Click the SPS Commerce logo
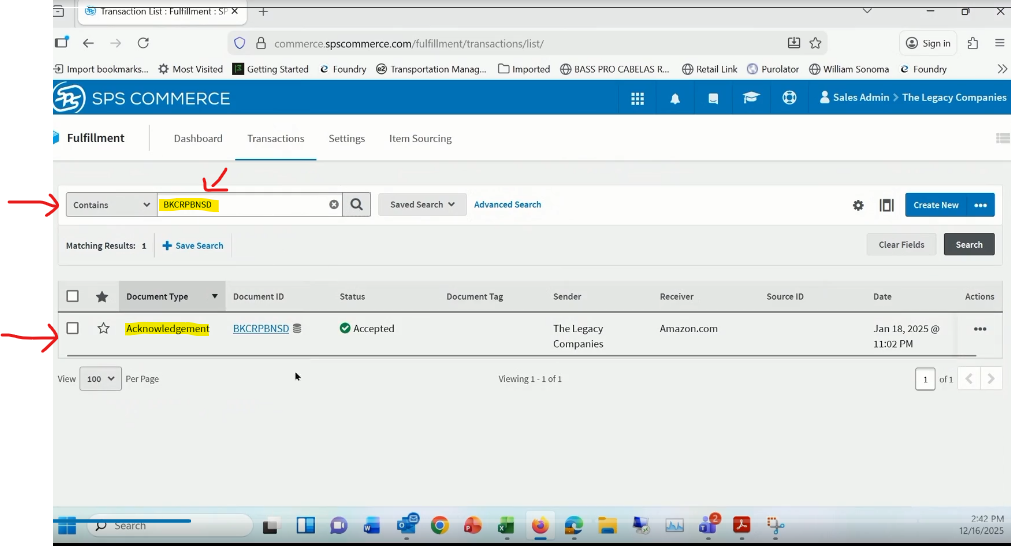 click(141, 98)
